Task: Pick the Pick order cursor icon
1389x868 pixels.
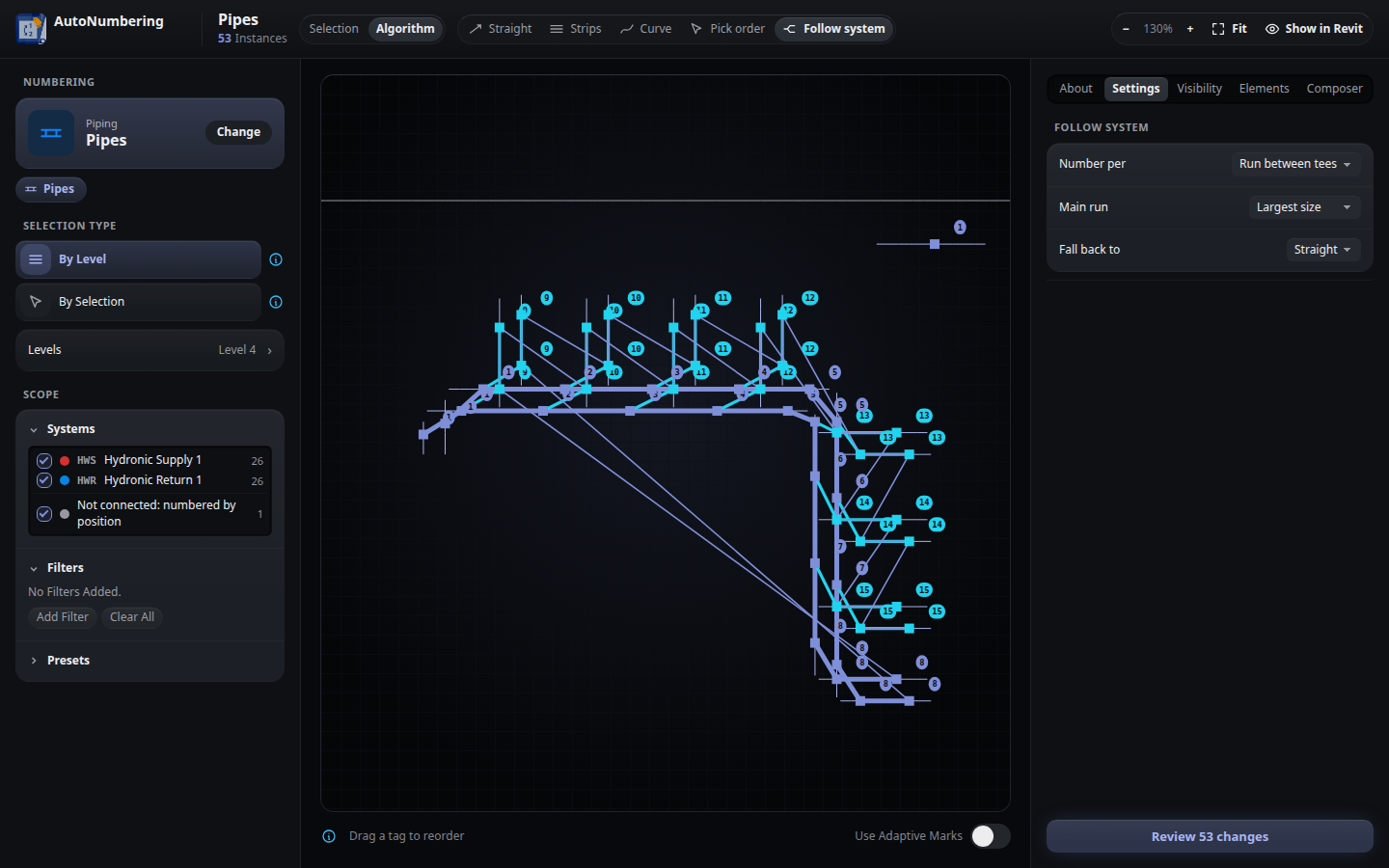Action: coord(696,29)
